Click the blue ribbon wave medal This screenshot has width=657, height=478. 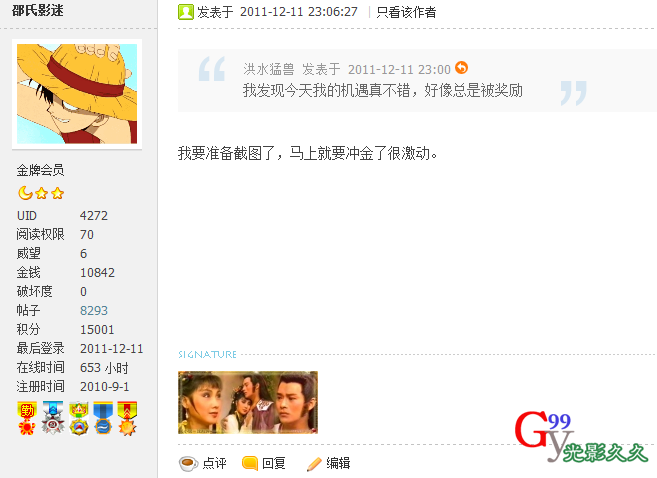pyautogui.click(x=103, y=418)
